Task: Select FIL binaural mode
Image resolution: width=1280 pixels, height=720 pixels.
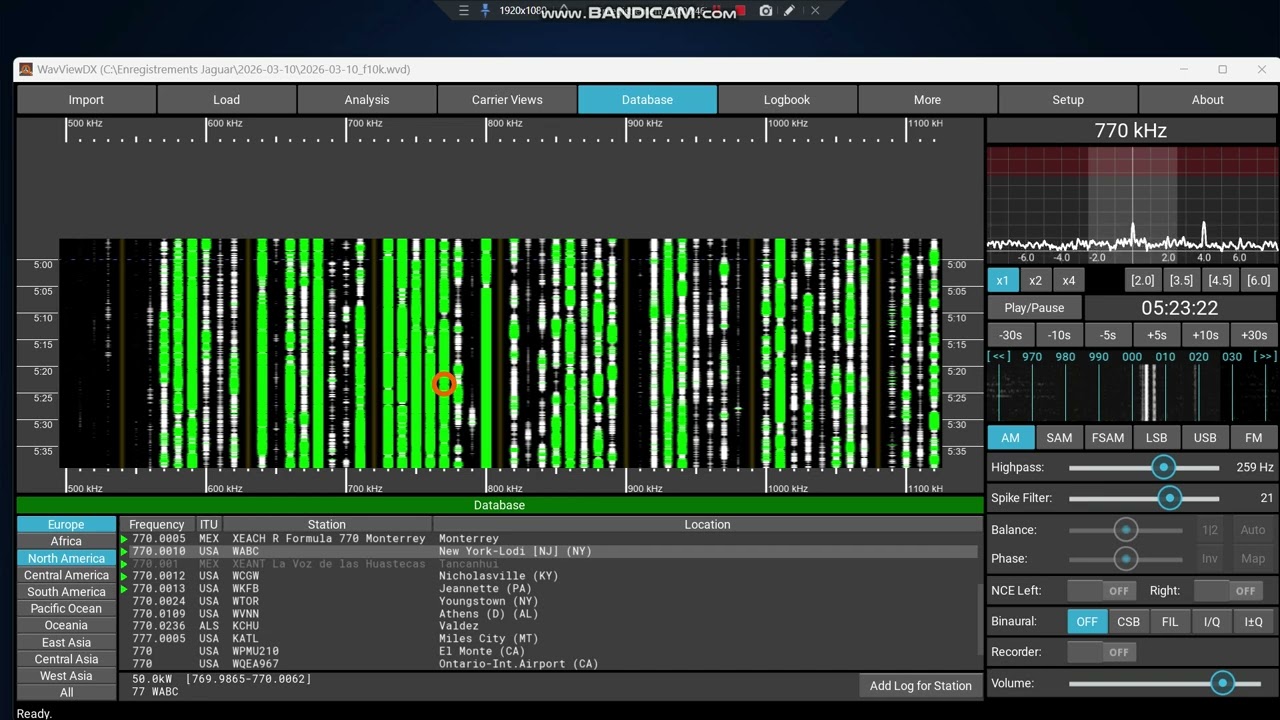Action: [x=1170, y=622]
